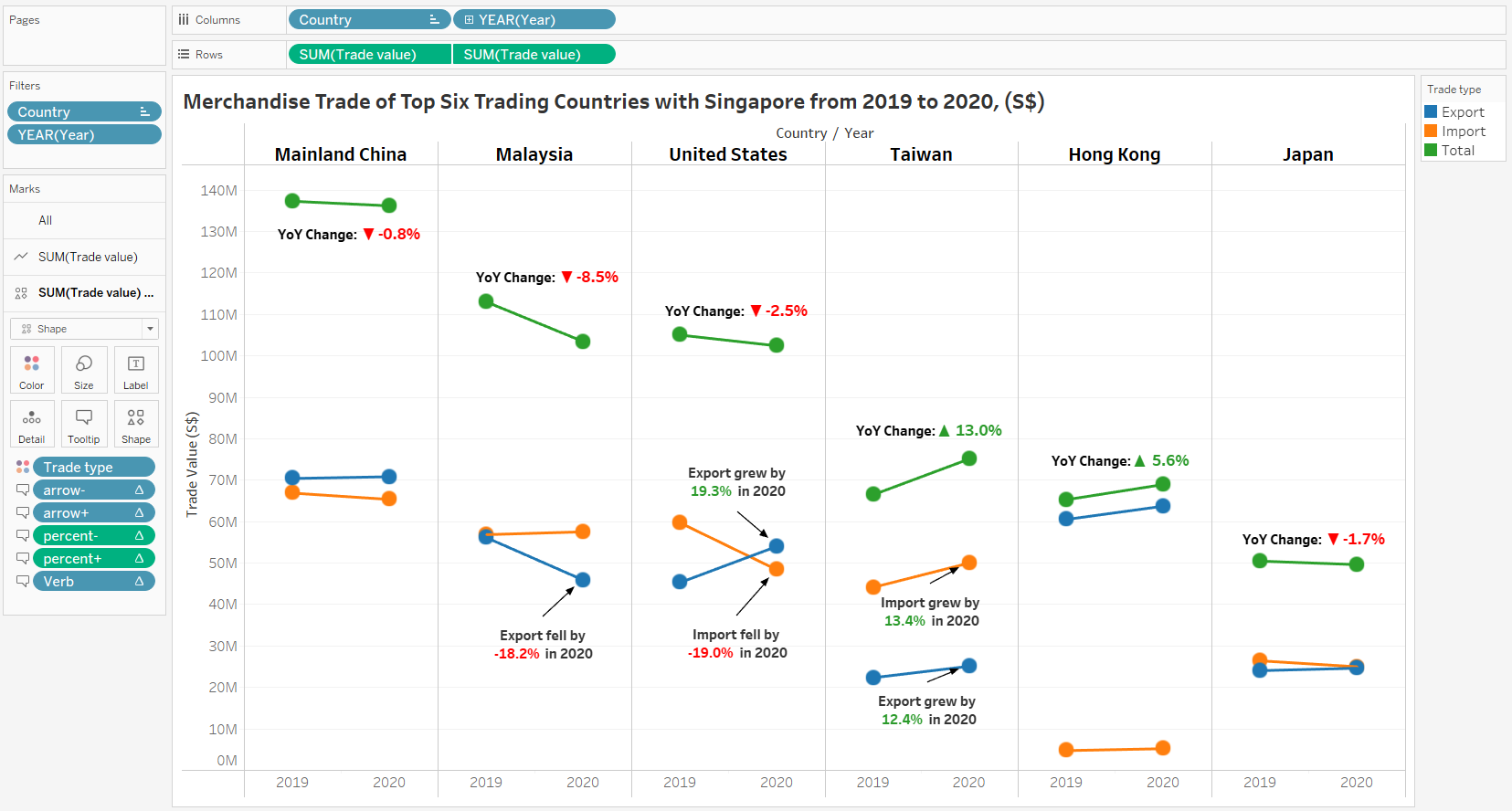Click Mainland China 2019 Total data point
The height and width of the screenshot is (811, 1512).
tap(292, 201)
